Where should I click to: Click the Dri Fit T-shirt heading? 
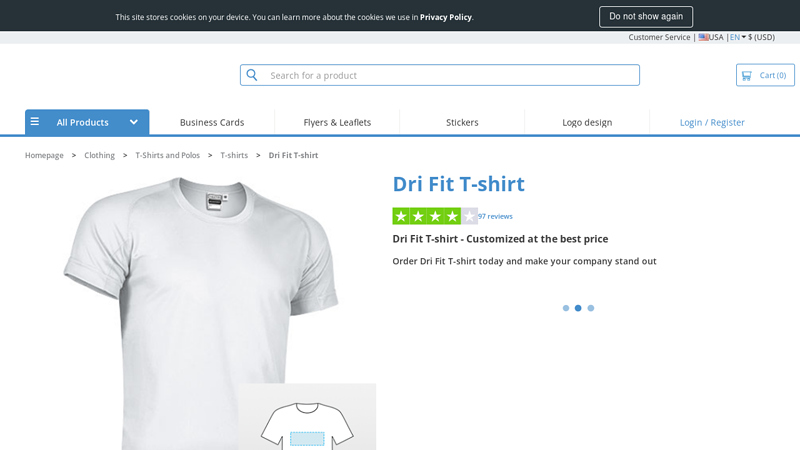pyautogui.click(x=458, y=184)
